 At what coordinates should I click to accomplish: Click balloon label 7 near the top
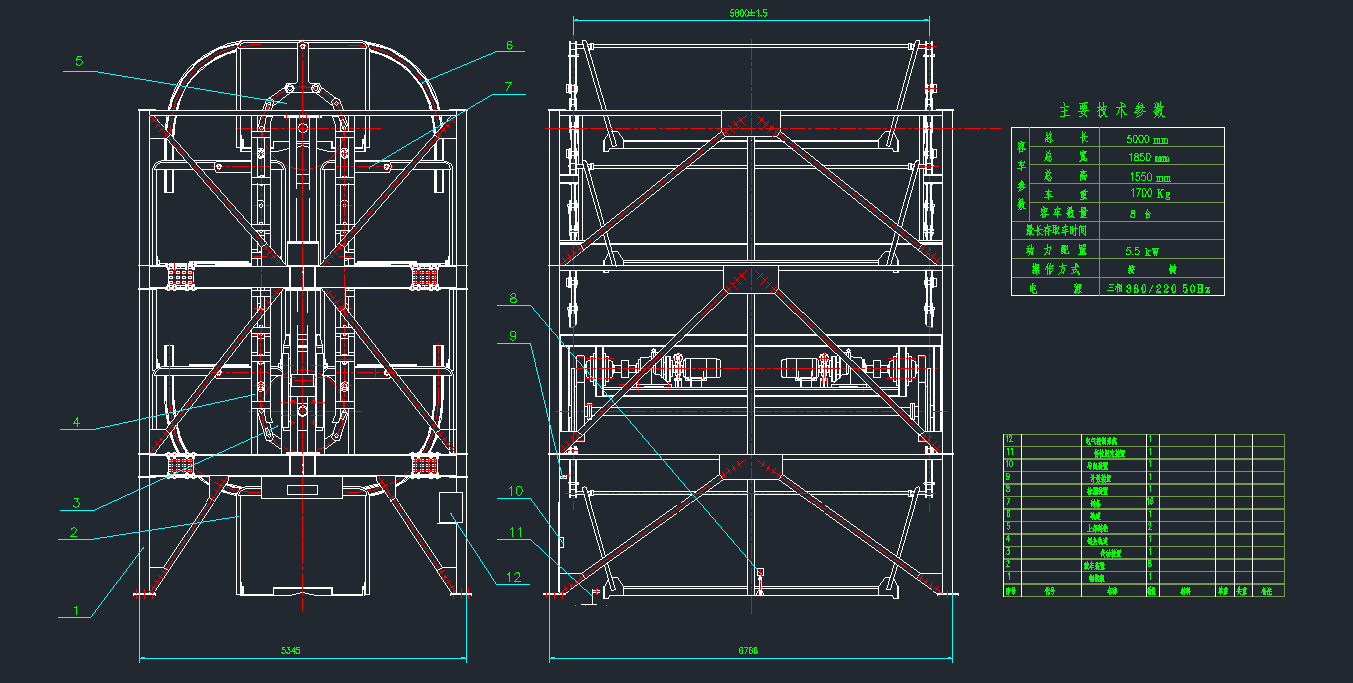click(508, 87)
